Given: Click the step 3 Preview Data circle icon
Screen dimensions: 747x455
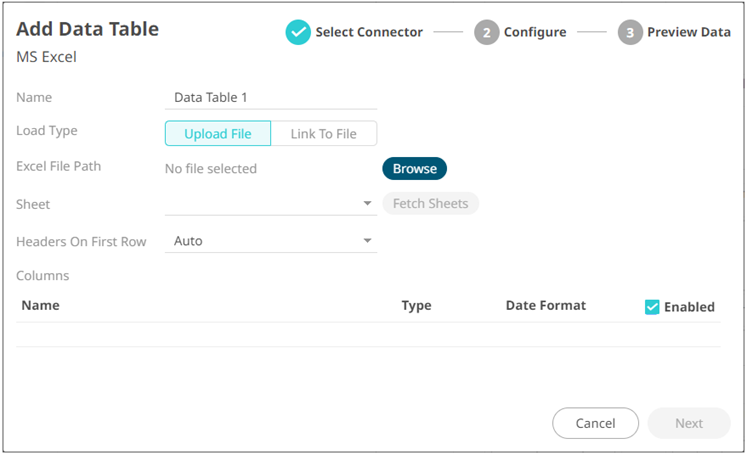Looking at the screenshot, I should click(x=630, y=32).
